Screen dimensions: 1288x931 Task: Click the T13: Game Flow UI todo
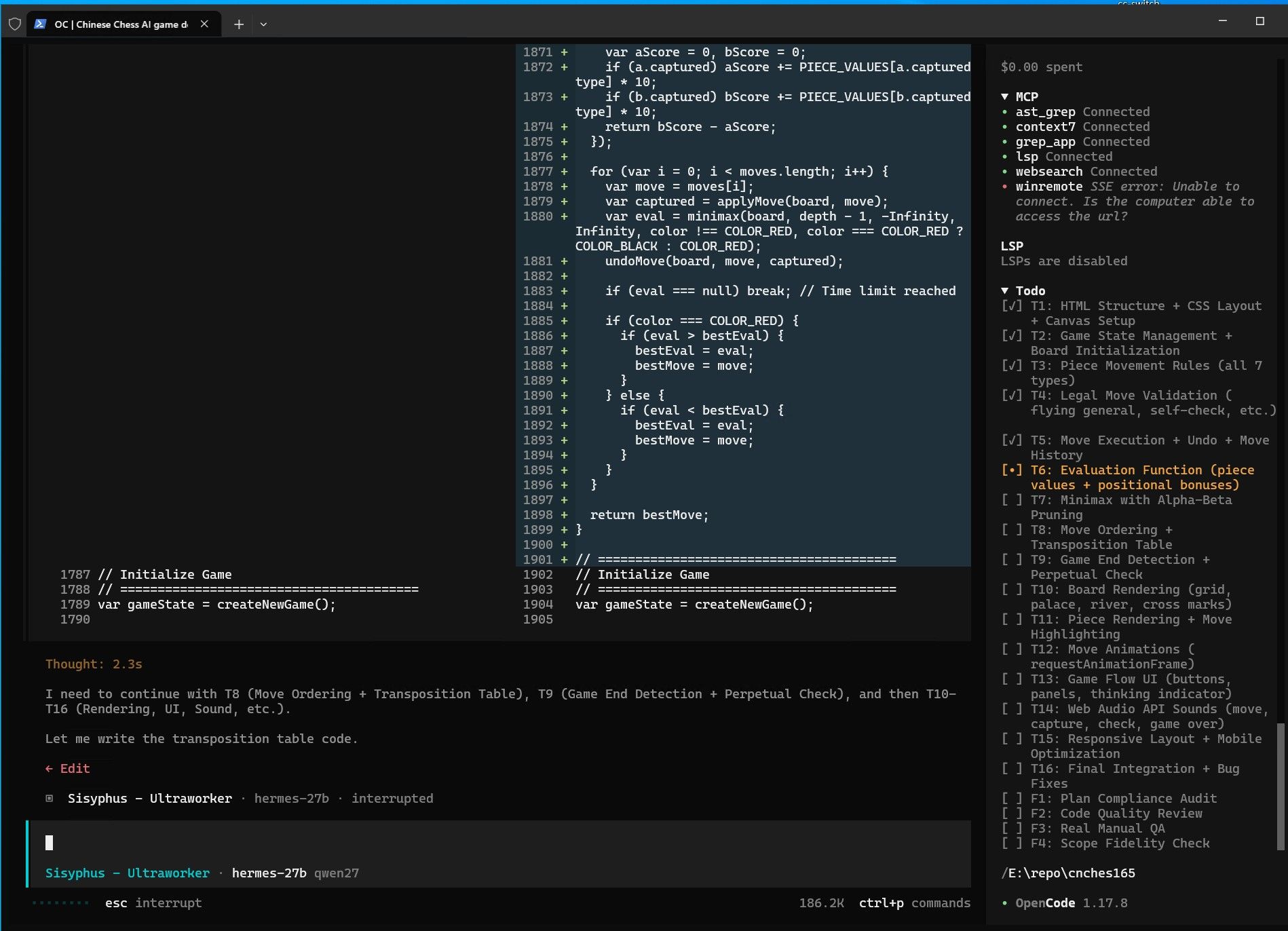(1131, 687)
